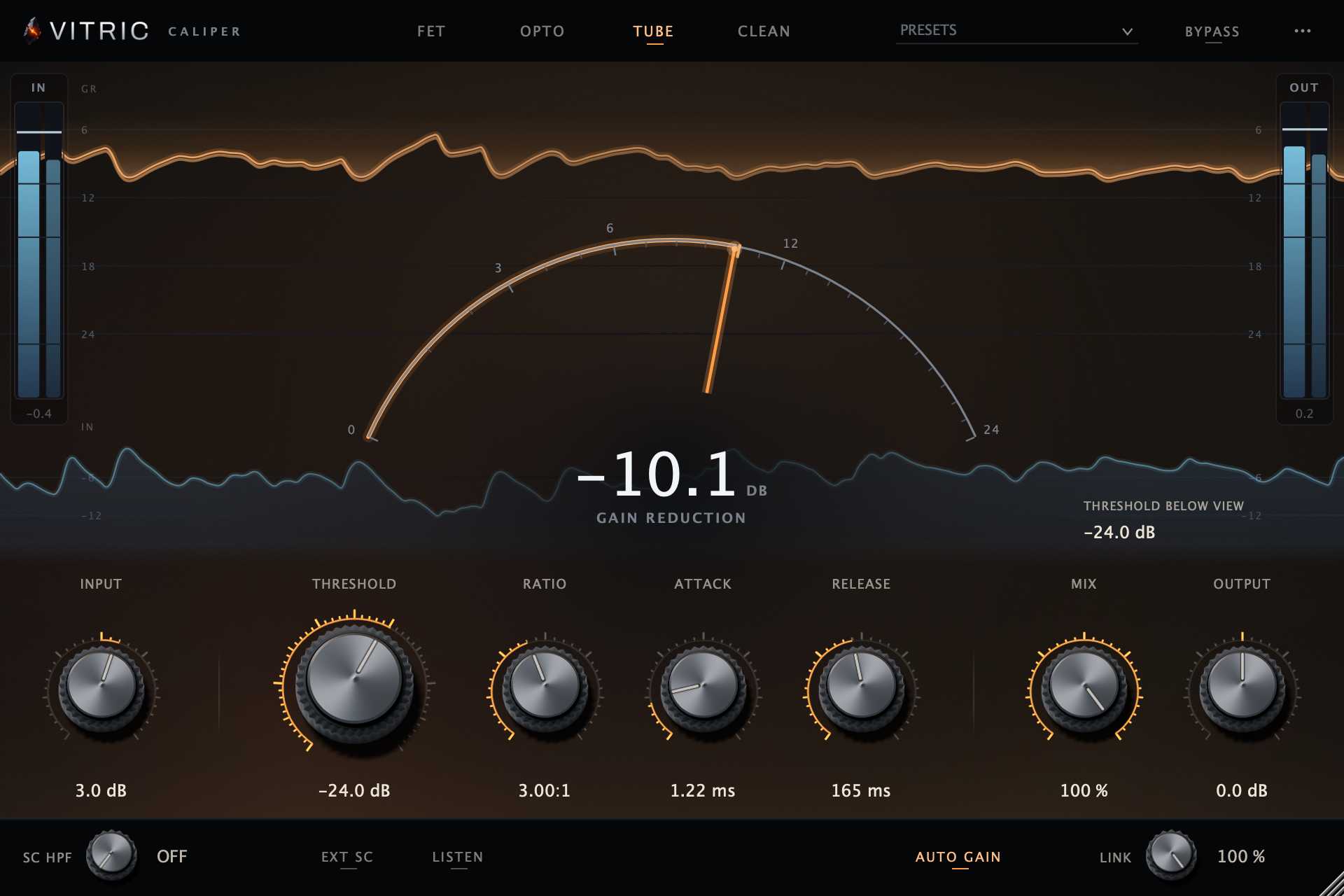Click the 3.00:1 ratio value
Viewport: 1344px width, 896px height.
[x=545, y=790]
